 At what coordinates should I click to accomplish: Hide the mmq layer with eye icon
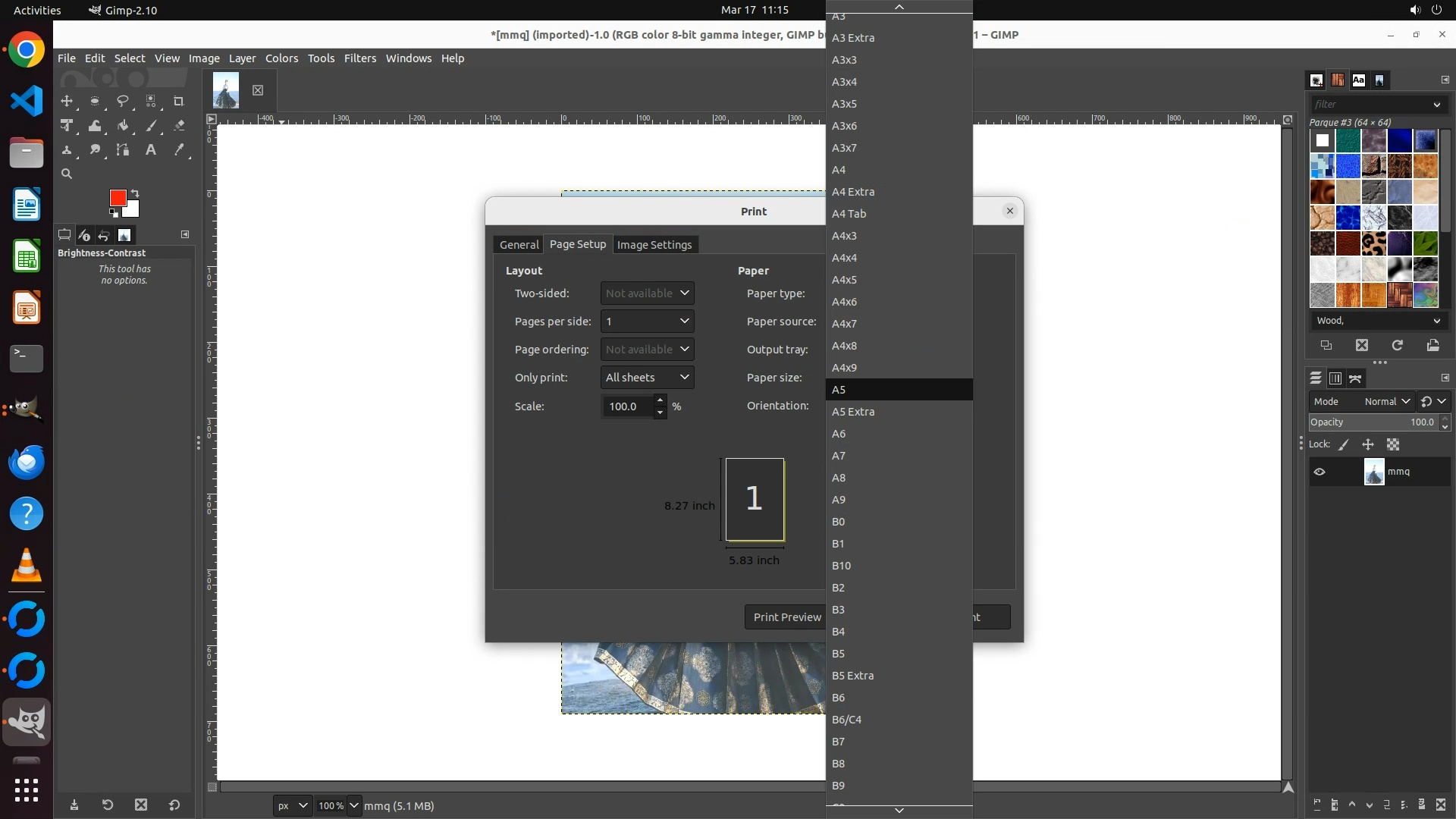pyautogui.click(x=1319, y=472)
